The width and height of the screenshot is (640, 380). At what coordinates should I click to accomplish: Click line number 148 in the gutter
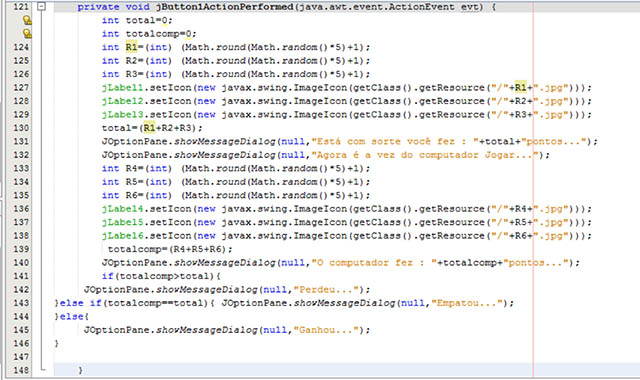[x=20, y=370]
